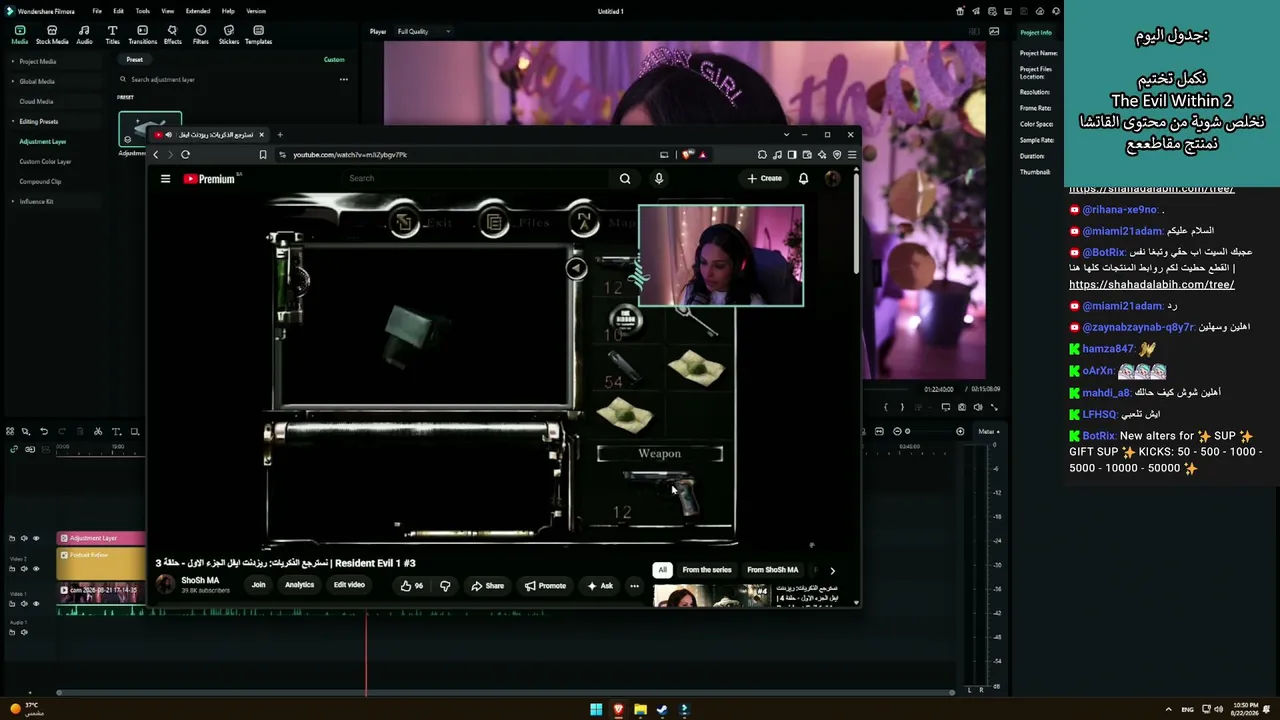Open the Help menu
The width and height of the screenshot is (1280, 720).
click(x=228, y=11)
